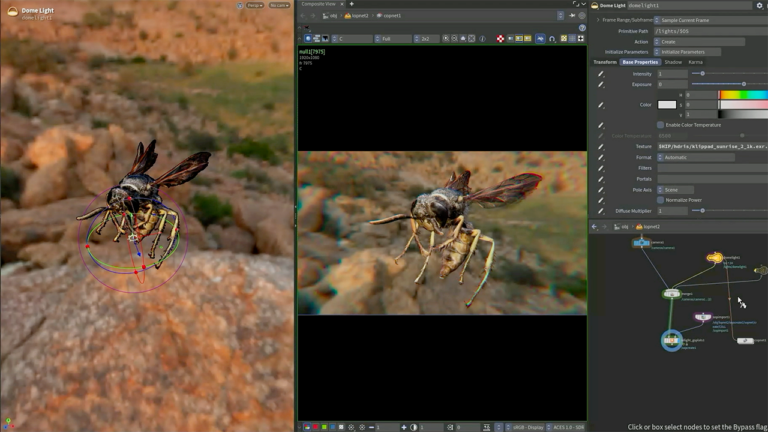Adjust the Intensity slider handle

pyautogui.click(x=702, y=74)
